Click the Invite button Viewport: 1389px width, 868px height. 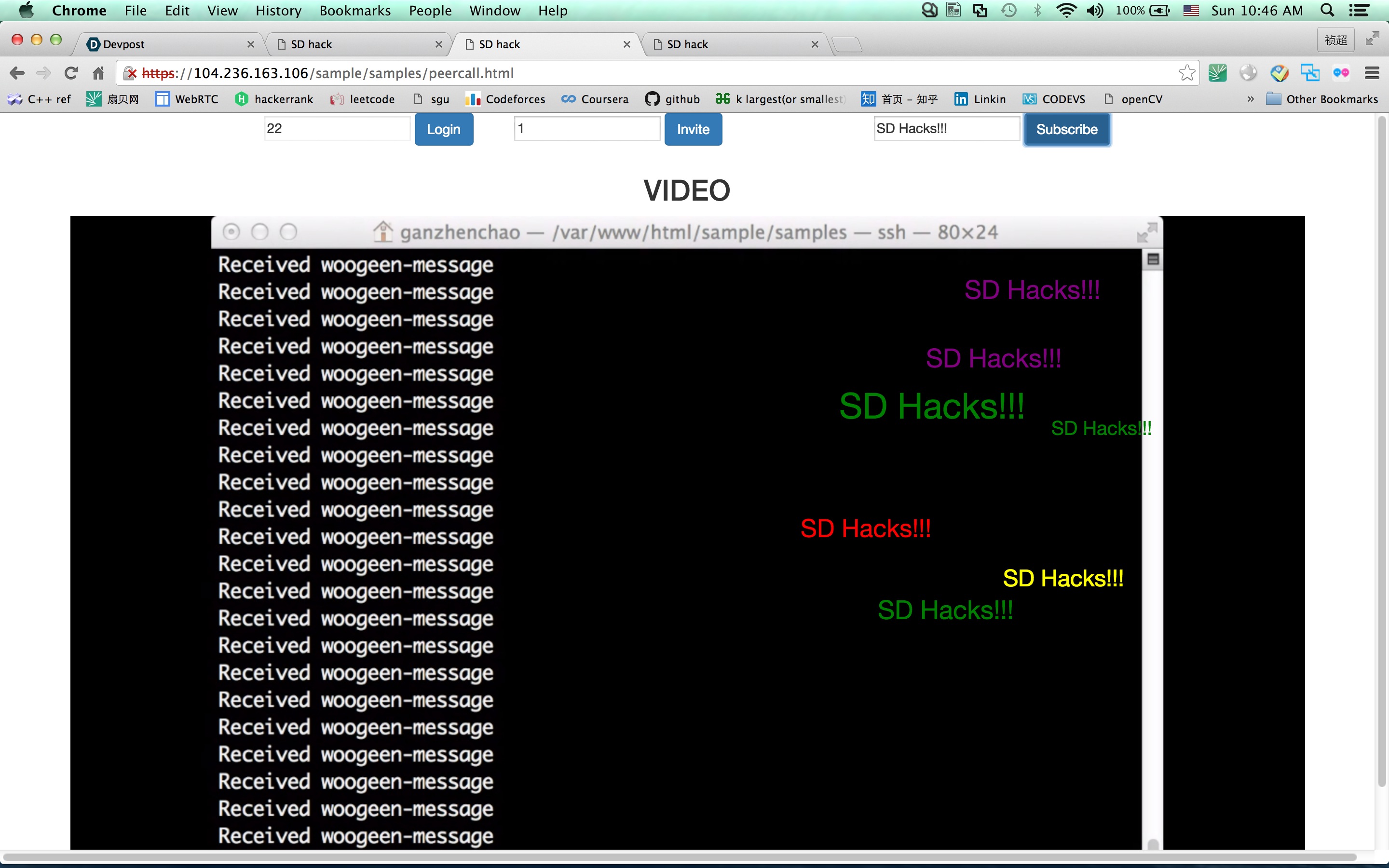[x=693, y=129]
